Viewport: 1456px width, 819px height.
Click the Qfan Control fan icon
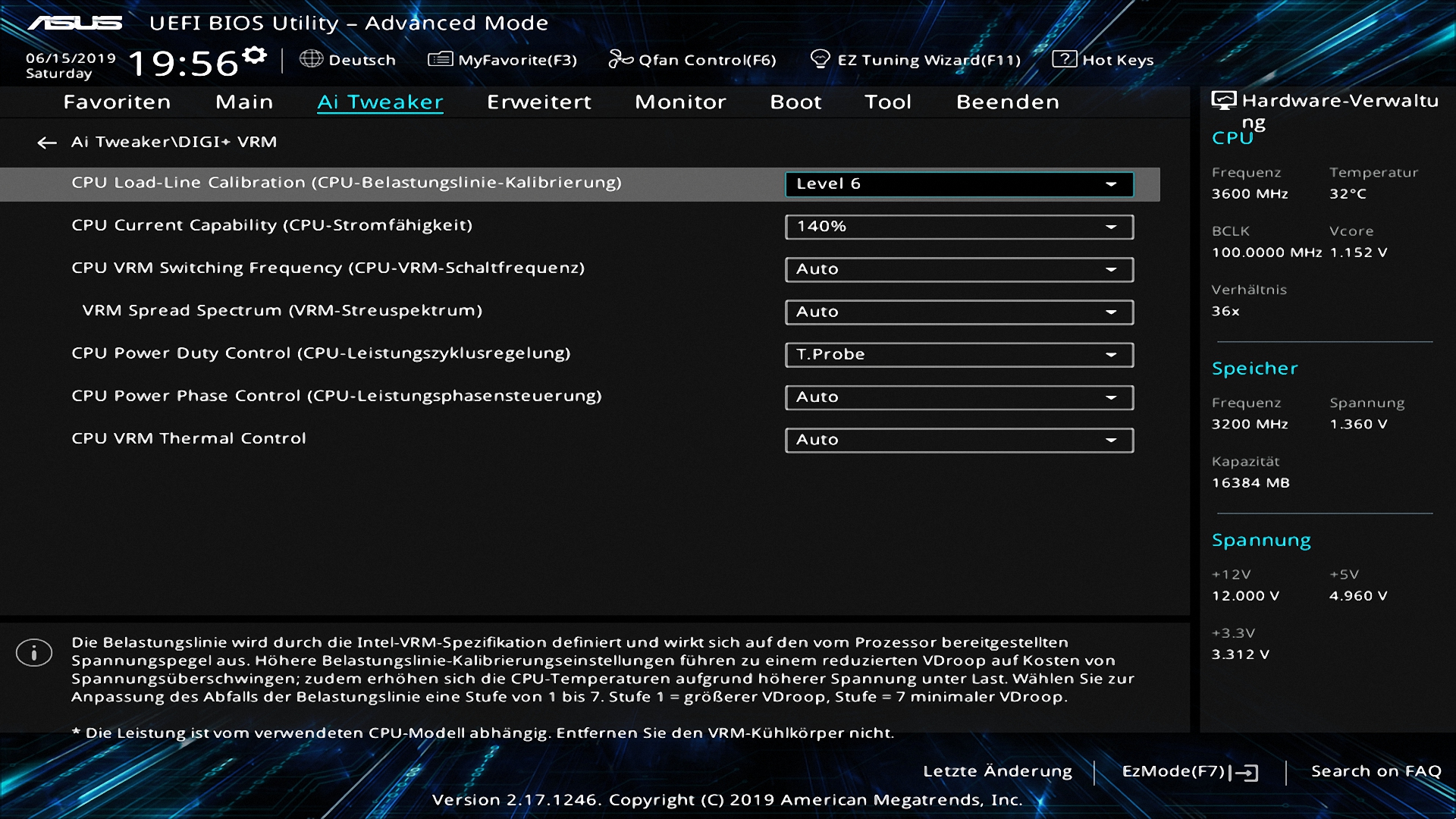coord(620,59)
